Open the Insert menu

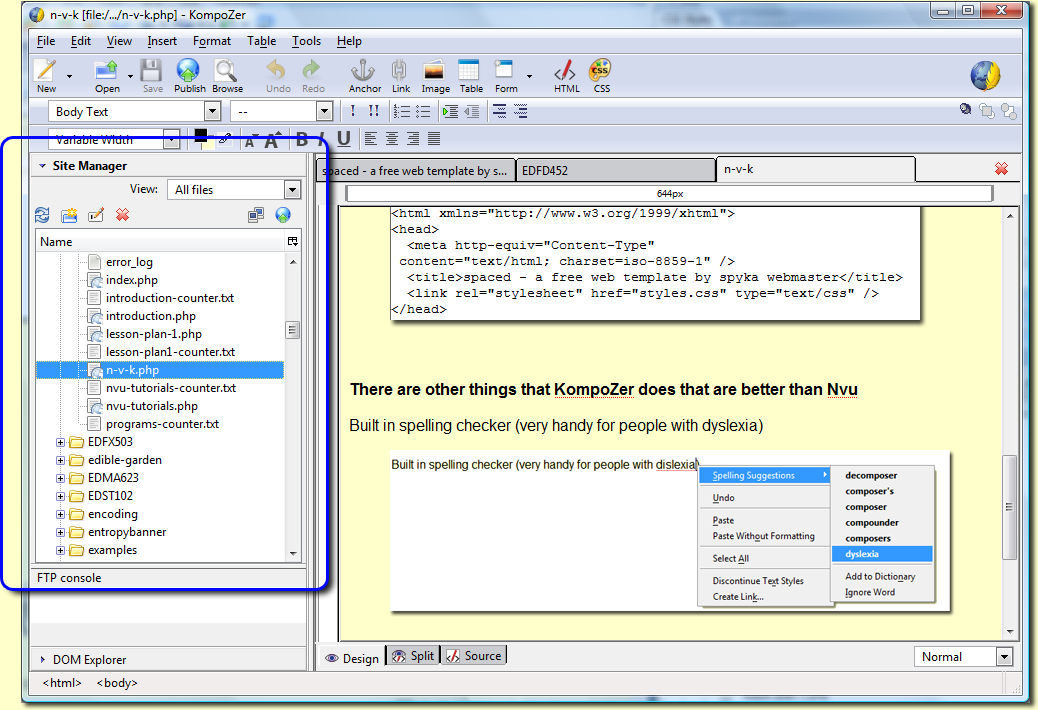click(x=162, y=41)
